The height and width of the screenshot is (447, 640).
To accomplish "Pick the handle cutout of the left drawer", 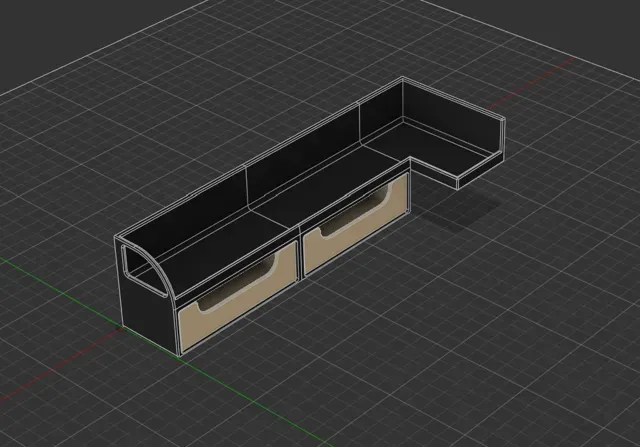I will click(x=239, y=282).
